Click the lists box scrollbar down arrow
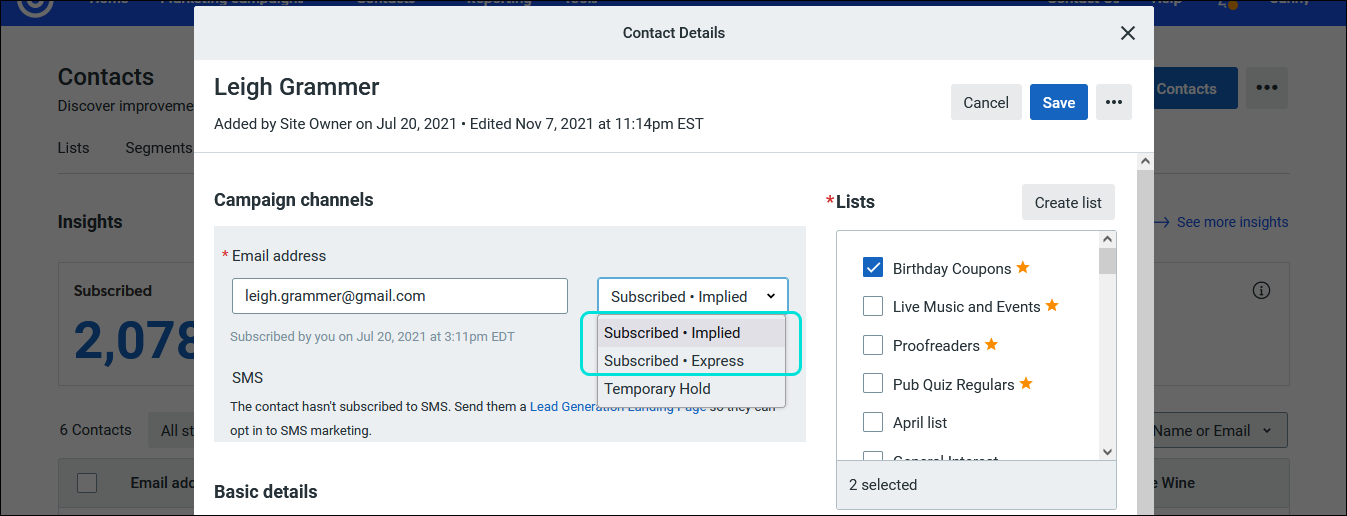Viewport: 1347px width, 516px height. 1107,452
